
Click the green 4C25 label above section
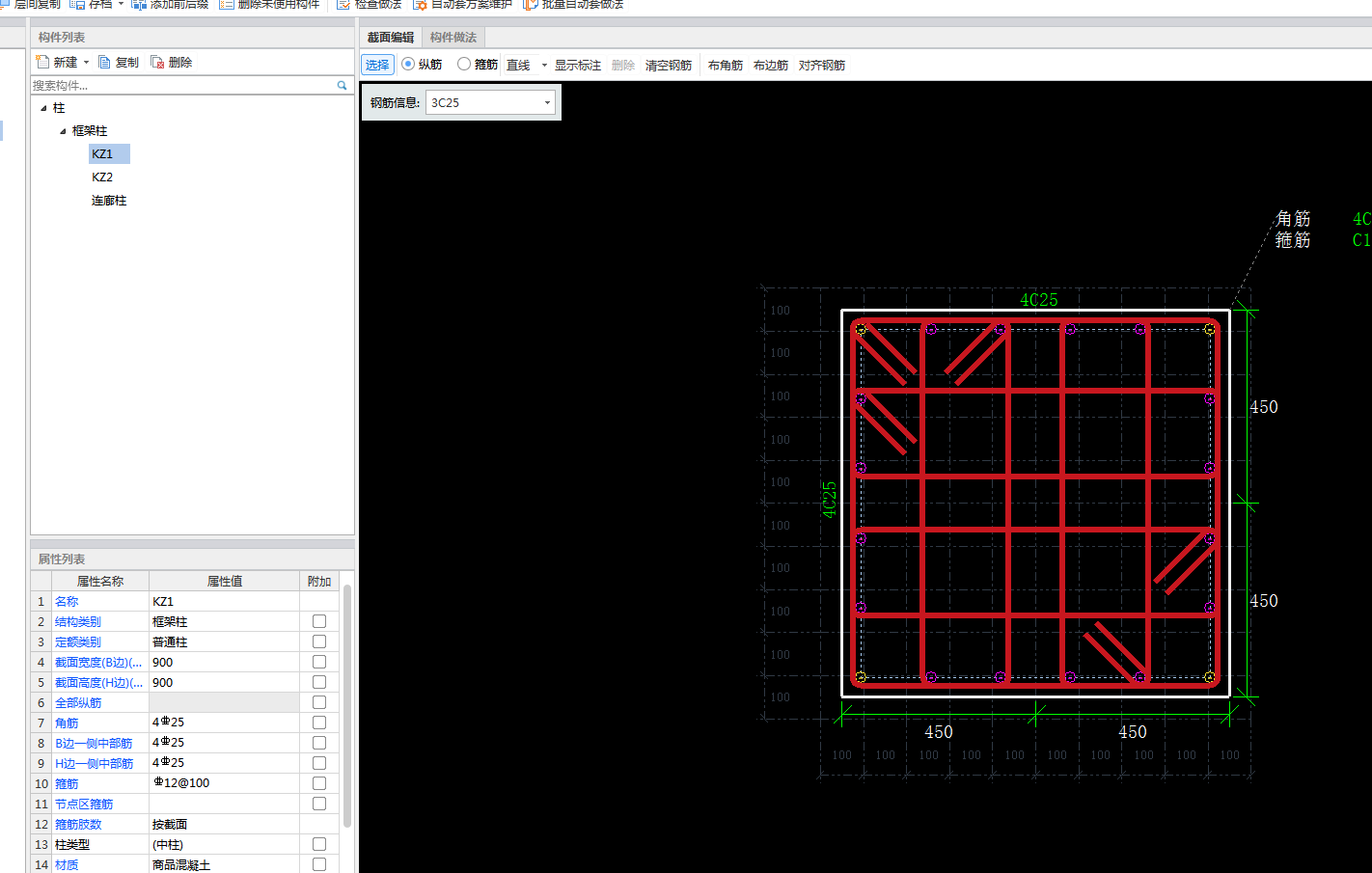(x=1039, y=300)
